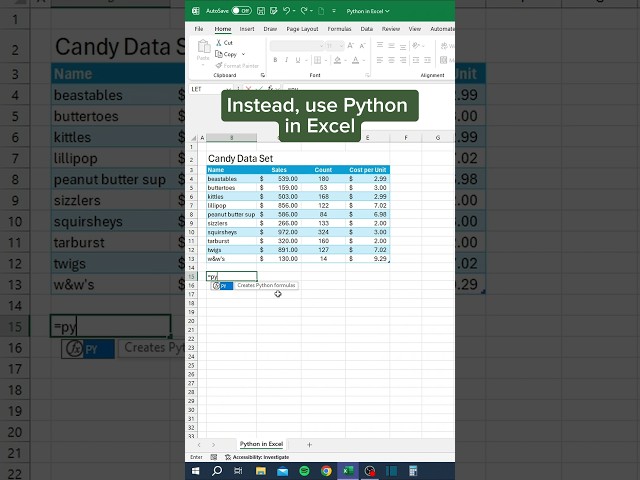The height and width of the screenshot is (480, 640).
Task: Add a new sheet with plus button
Action: click(x=309, y=444)
